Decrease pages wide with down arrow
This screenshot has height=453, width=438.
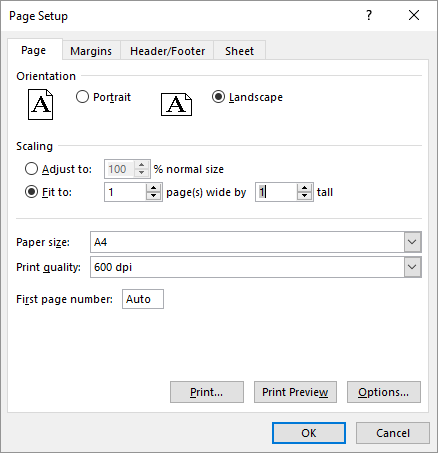pos(153,196)
